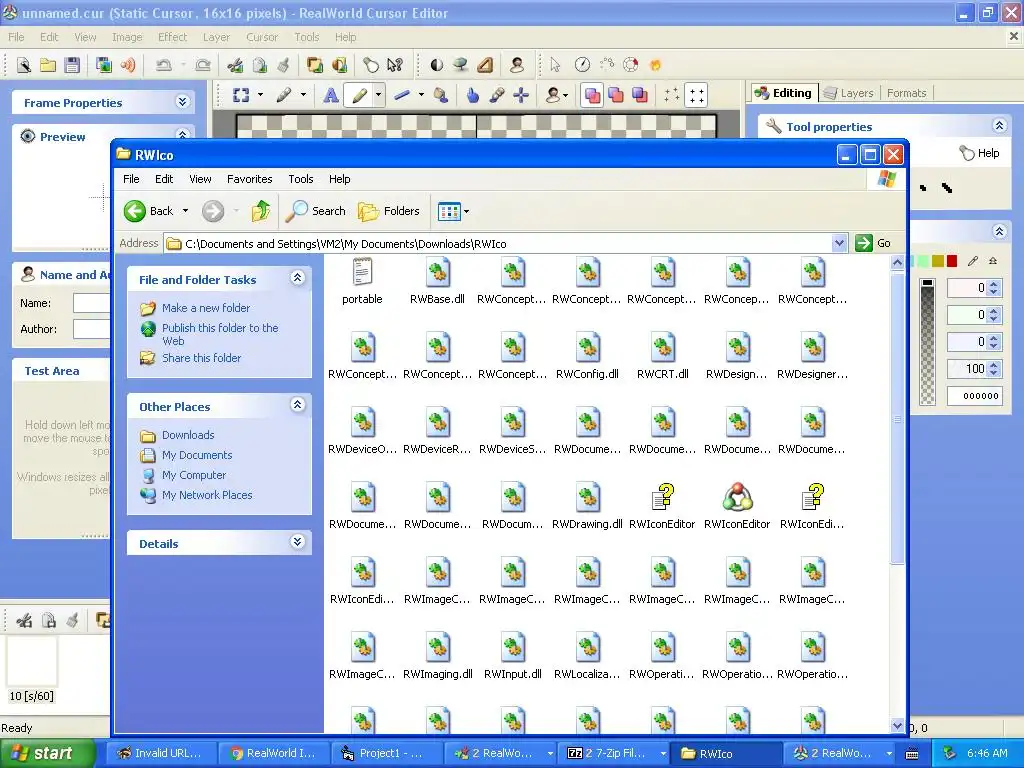1024x768 pixels.
Task: Click the half-black circle contrast icon
Action: coord(436,65)
